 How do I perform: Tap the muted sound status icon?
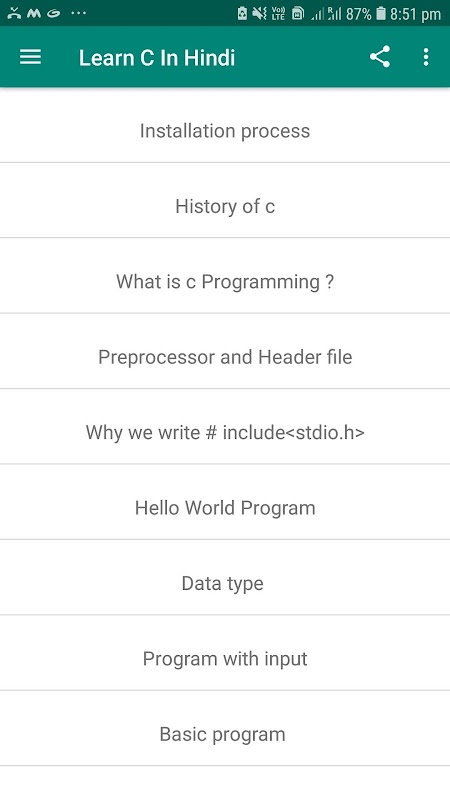pyautogui.click(x=260, y=14)
